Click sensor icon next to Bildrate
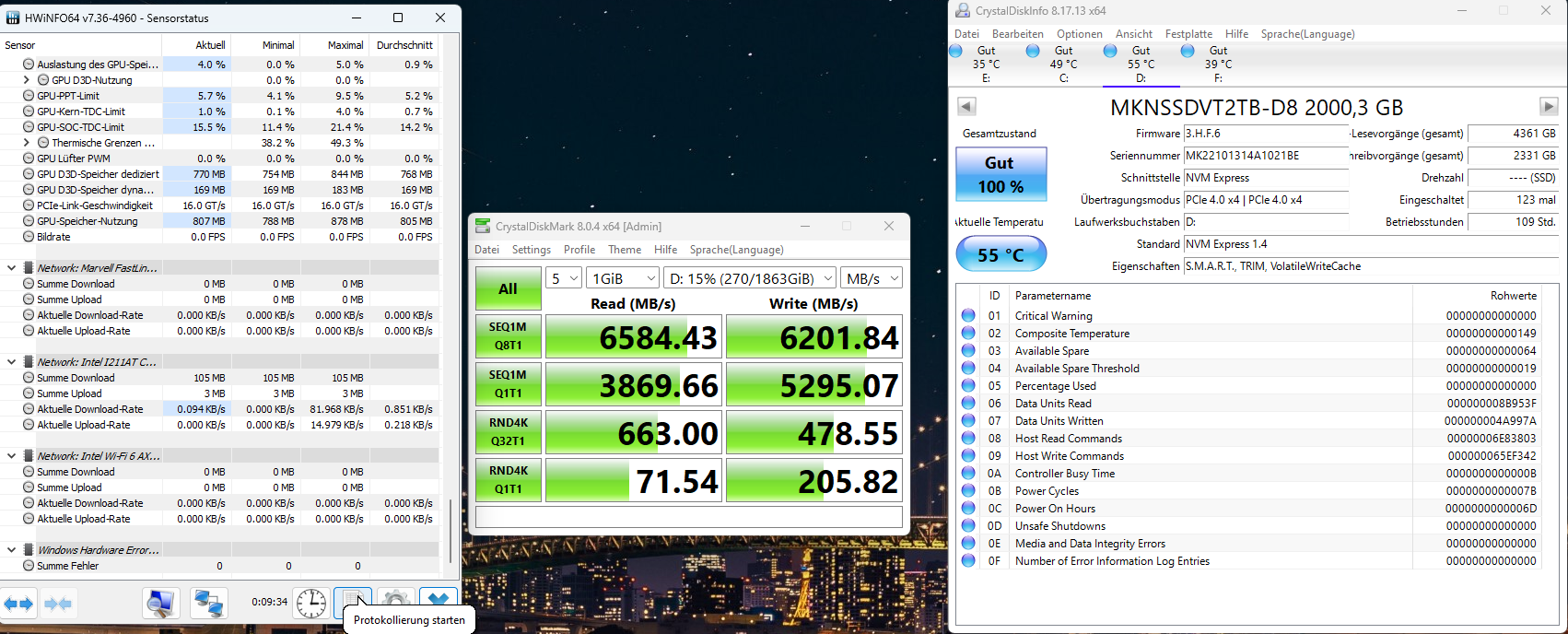This screenshot has width=1568, height=634. coord(29,237)
